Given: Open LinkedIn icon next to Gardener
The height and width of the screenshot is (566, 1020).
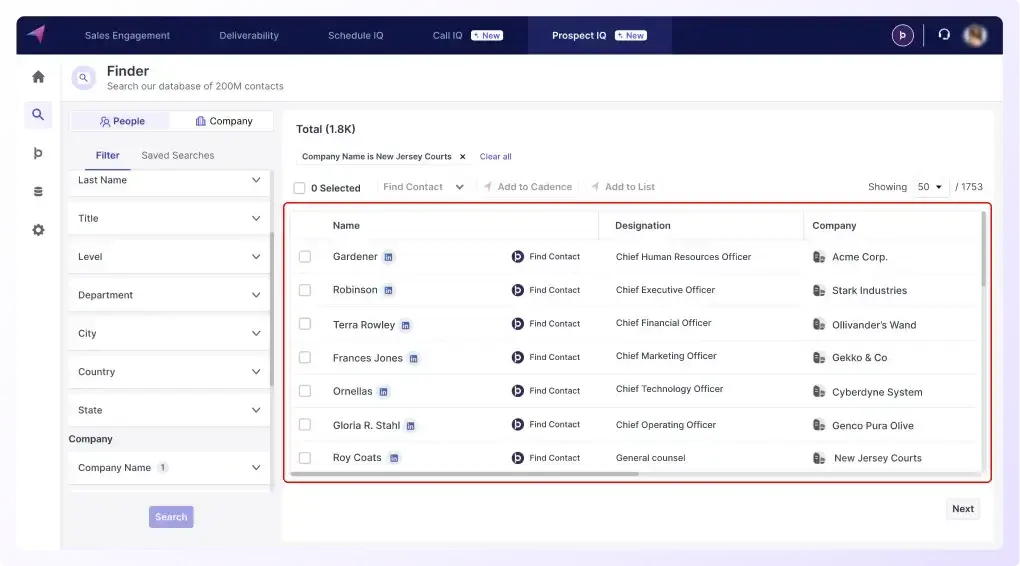Looking at the screenshot, I should (389, 257).
